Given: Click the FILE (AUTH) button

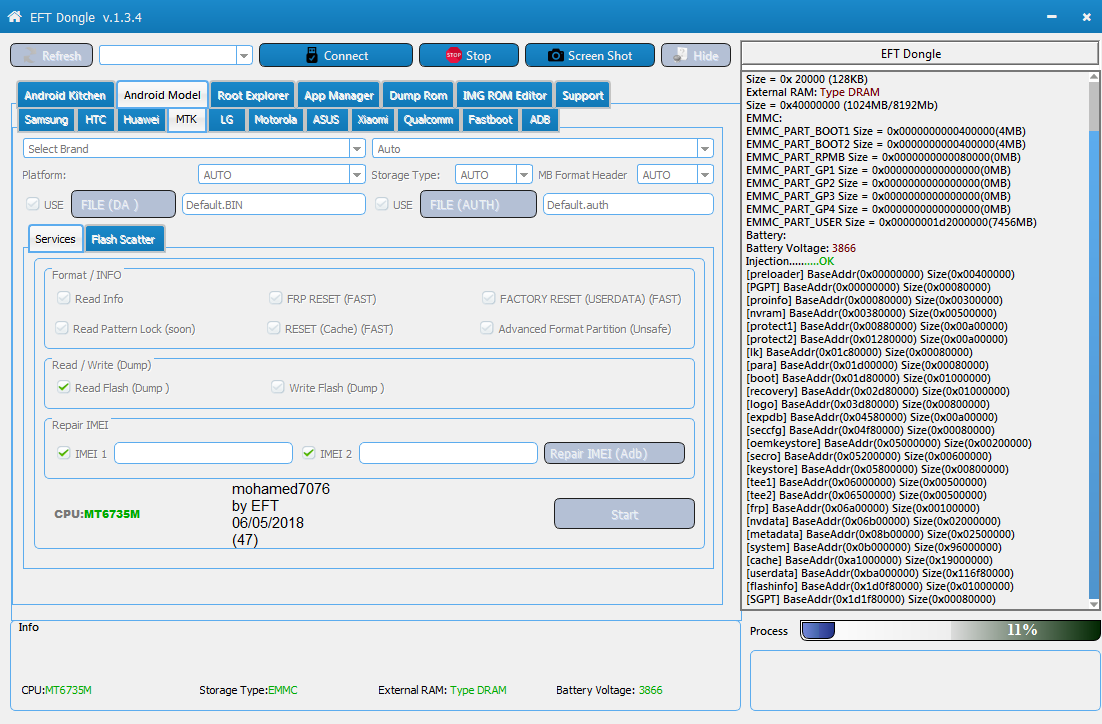Looking at the screenshot, I should 478,205.
